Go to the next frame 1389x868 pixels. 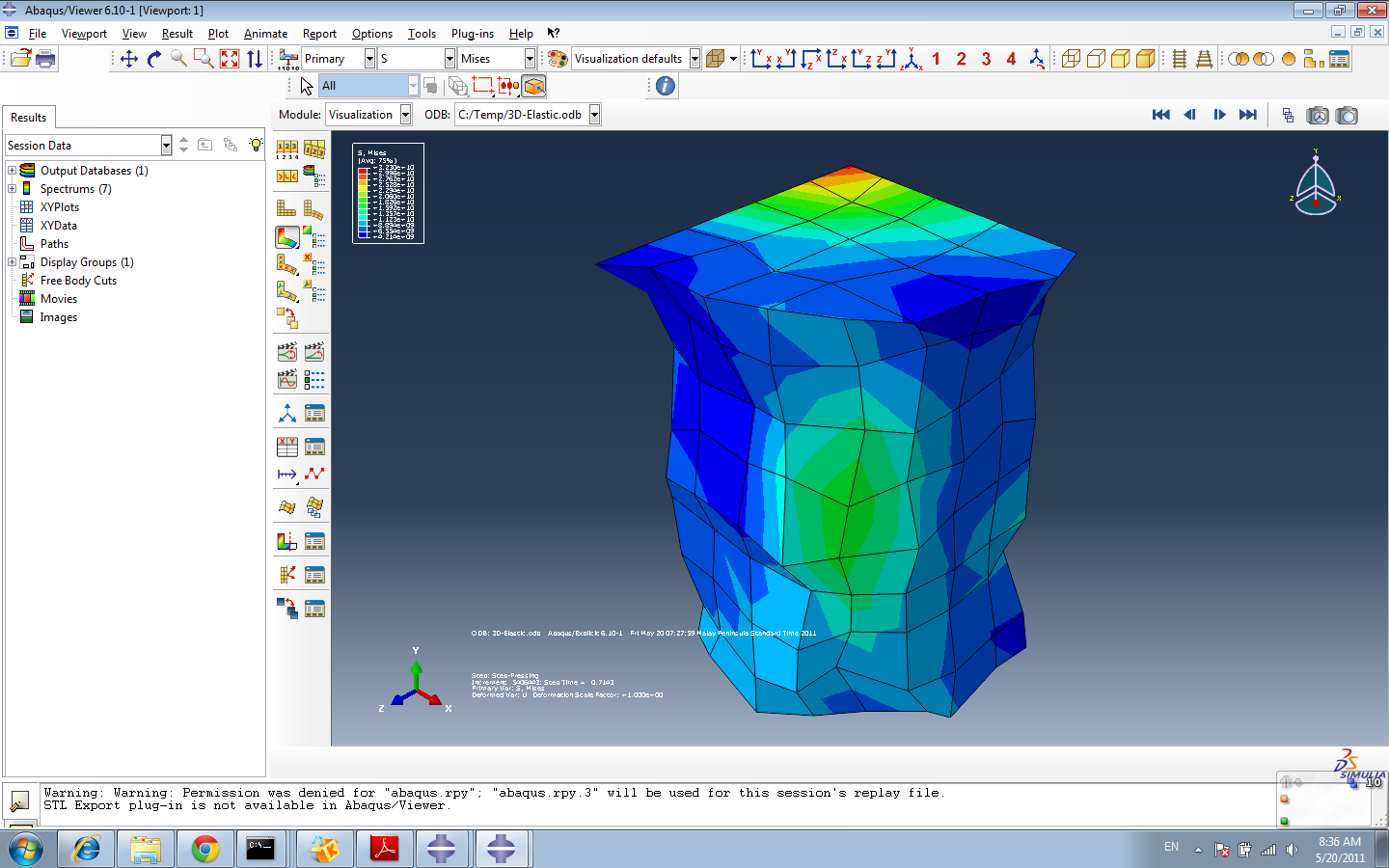point(1219,115)
